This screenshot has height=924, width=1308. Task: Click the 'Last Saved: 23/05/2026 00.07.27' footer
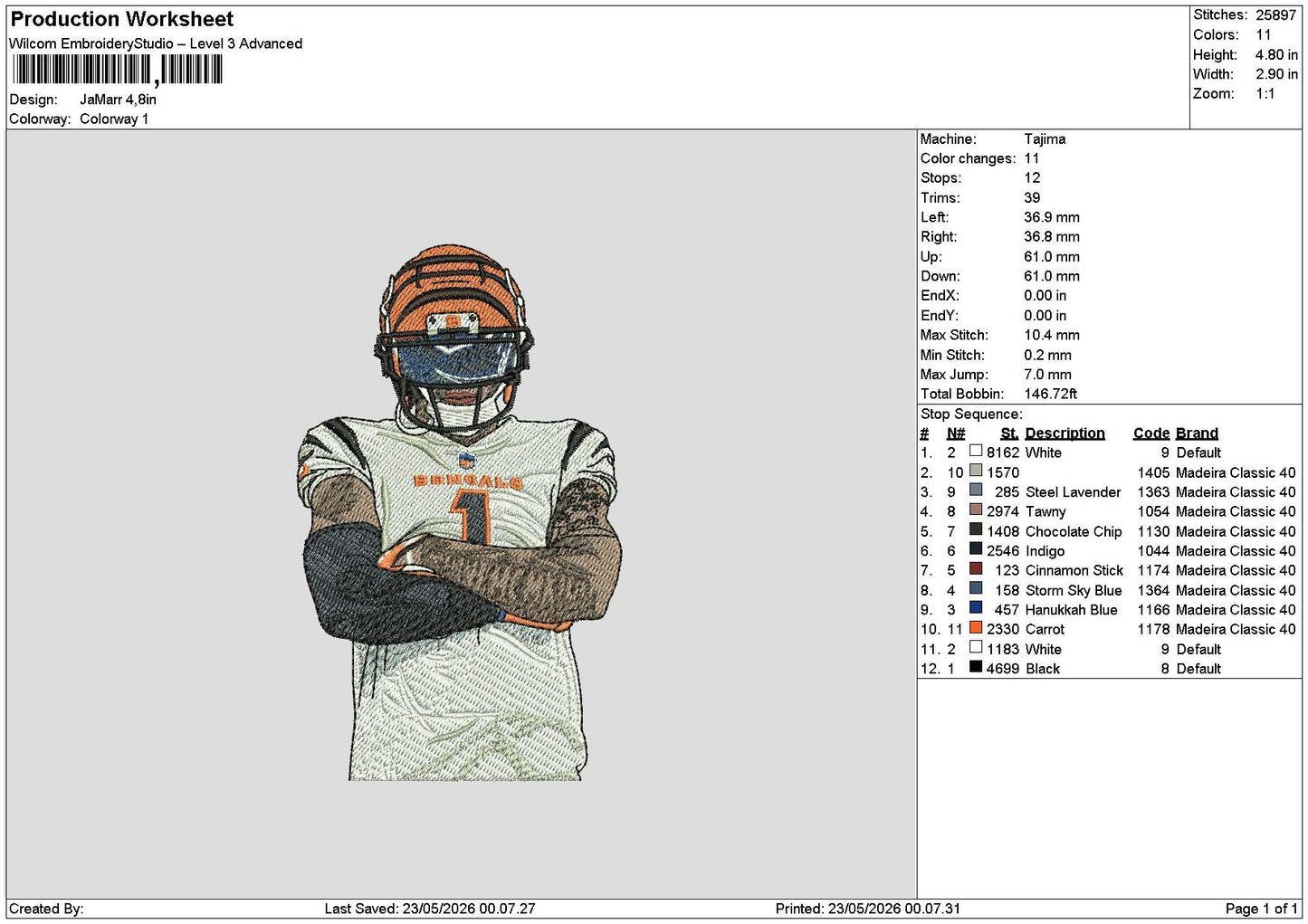tap(430, 909)
